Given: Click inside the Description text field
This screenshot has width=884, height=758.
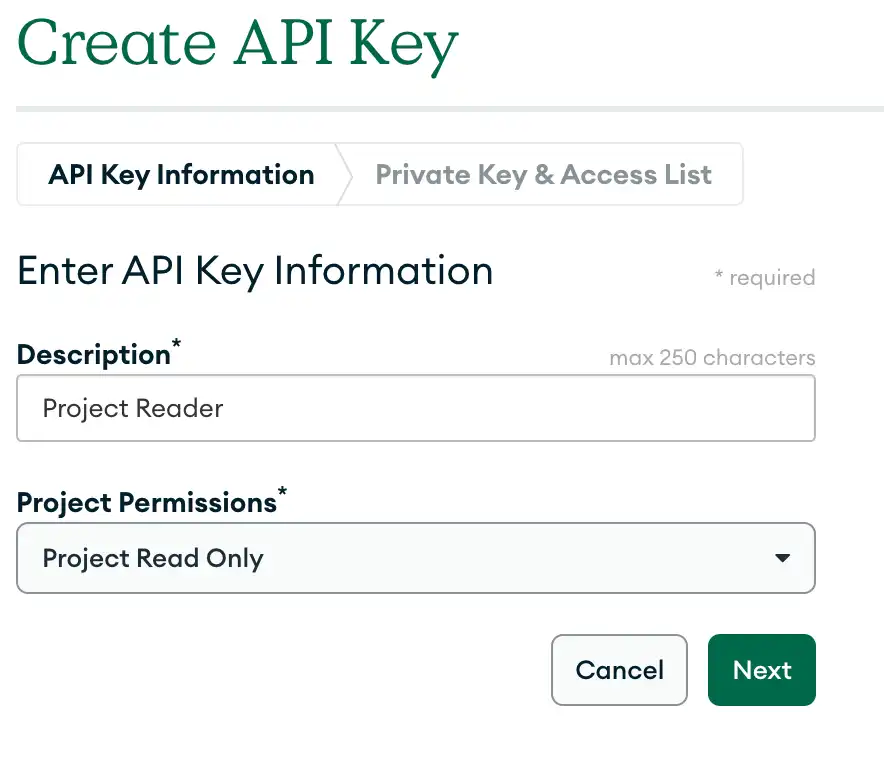Looking at the screenshot, I should [x=416, y=408].
